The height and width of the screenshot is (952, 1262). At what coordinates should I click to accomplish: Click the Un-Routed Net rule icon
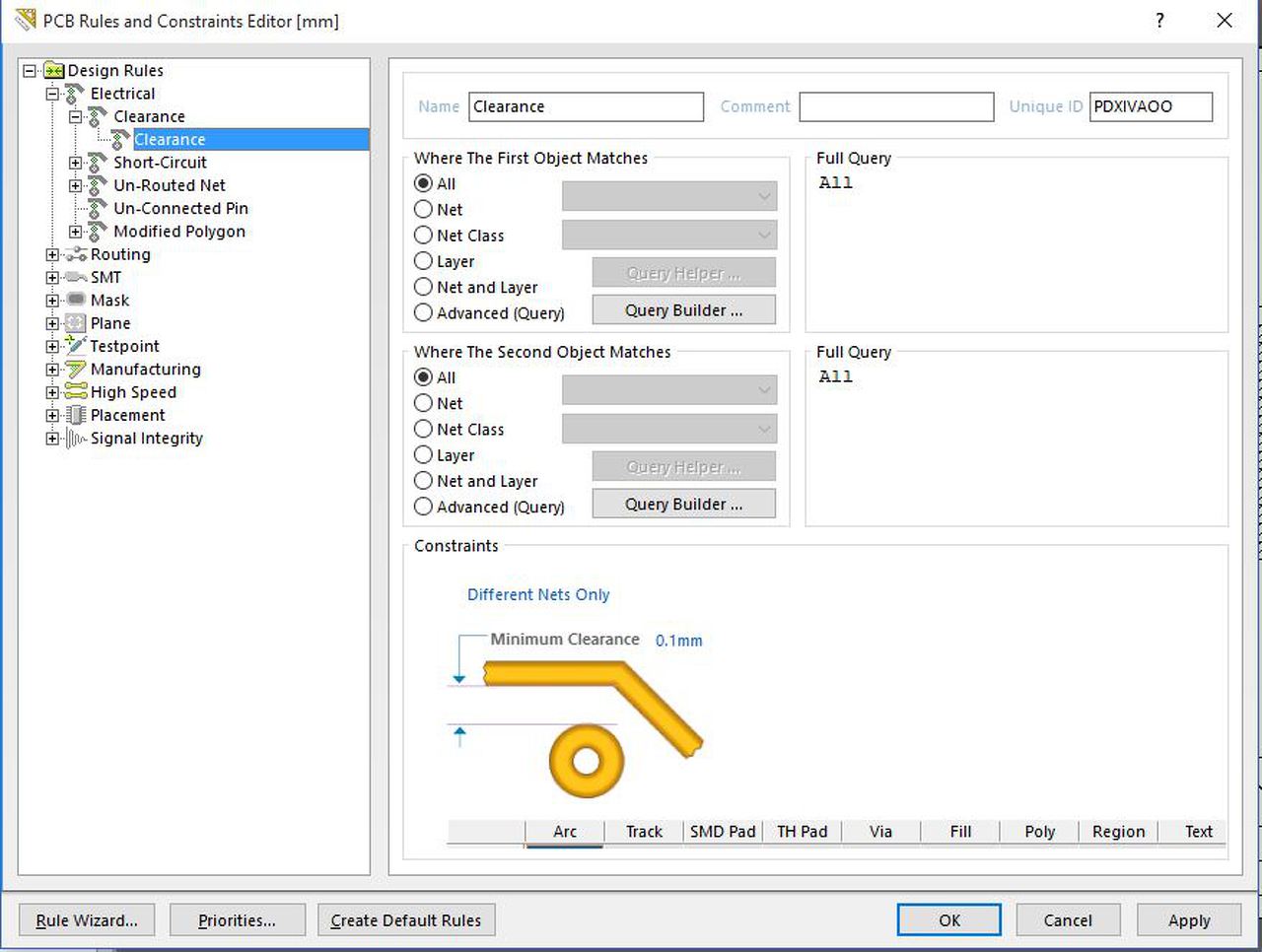98,185
